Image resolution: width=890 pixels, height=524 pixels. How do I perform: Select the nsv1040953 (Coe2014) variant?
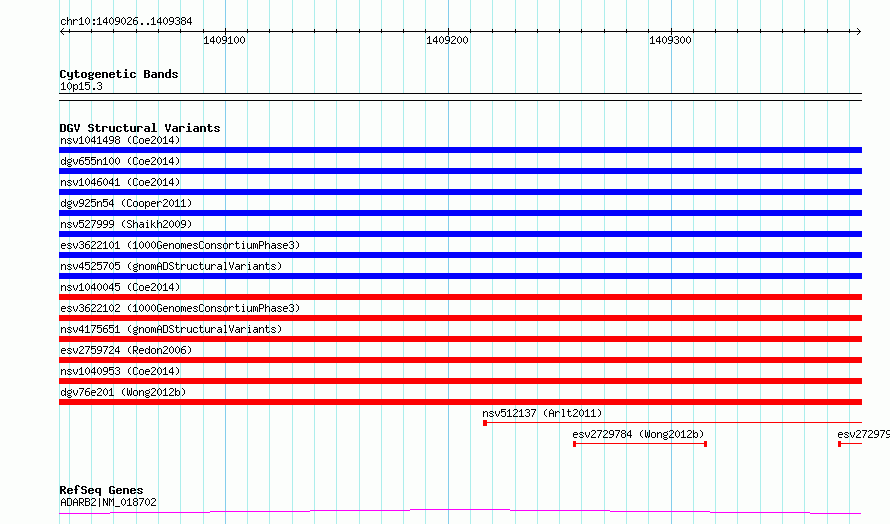(x=460, y=381)
